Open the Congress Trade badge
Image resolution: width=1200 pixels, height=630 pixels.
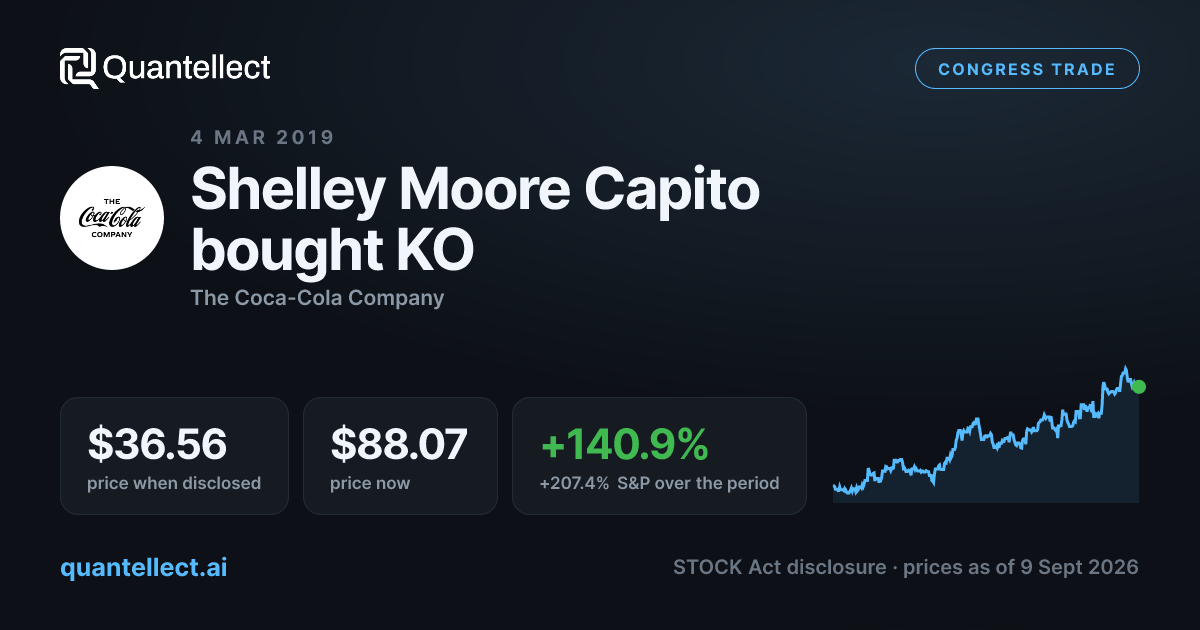pyautogui.click(x=1027, y=69)
